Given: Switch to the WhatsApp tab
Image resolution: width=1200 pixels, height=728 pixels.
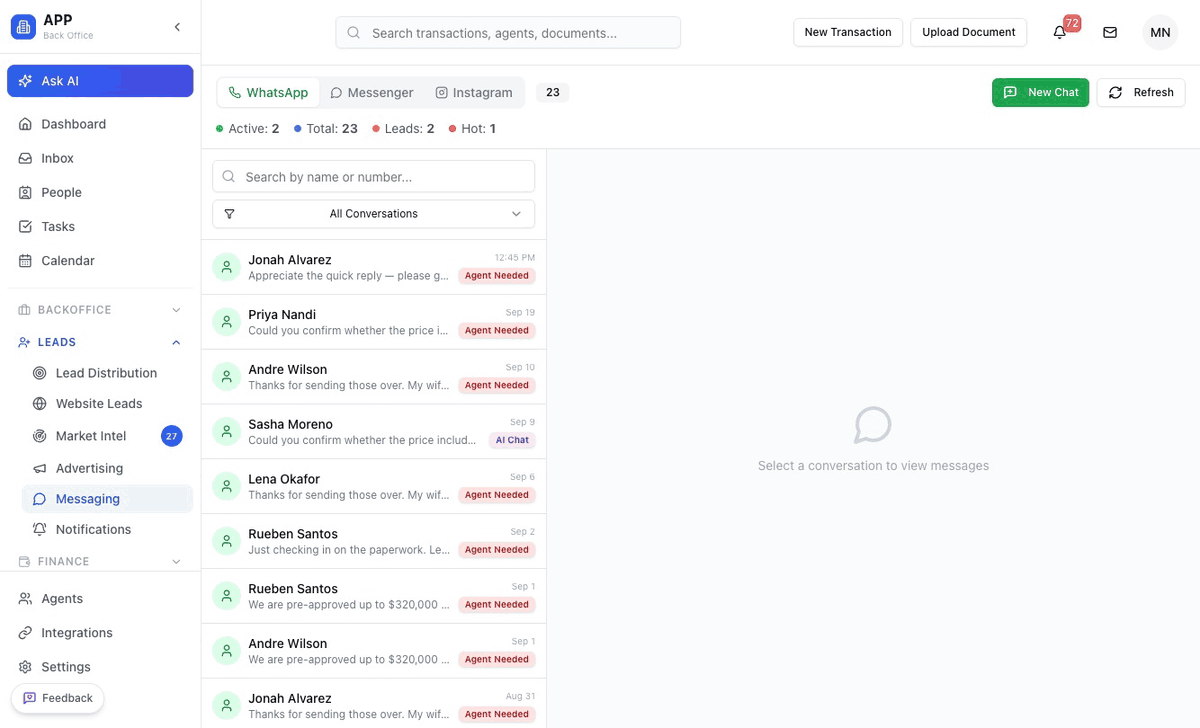Looking at the screenshot, I should click(268, 92).
